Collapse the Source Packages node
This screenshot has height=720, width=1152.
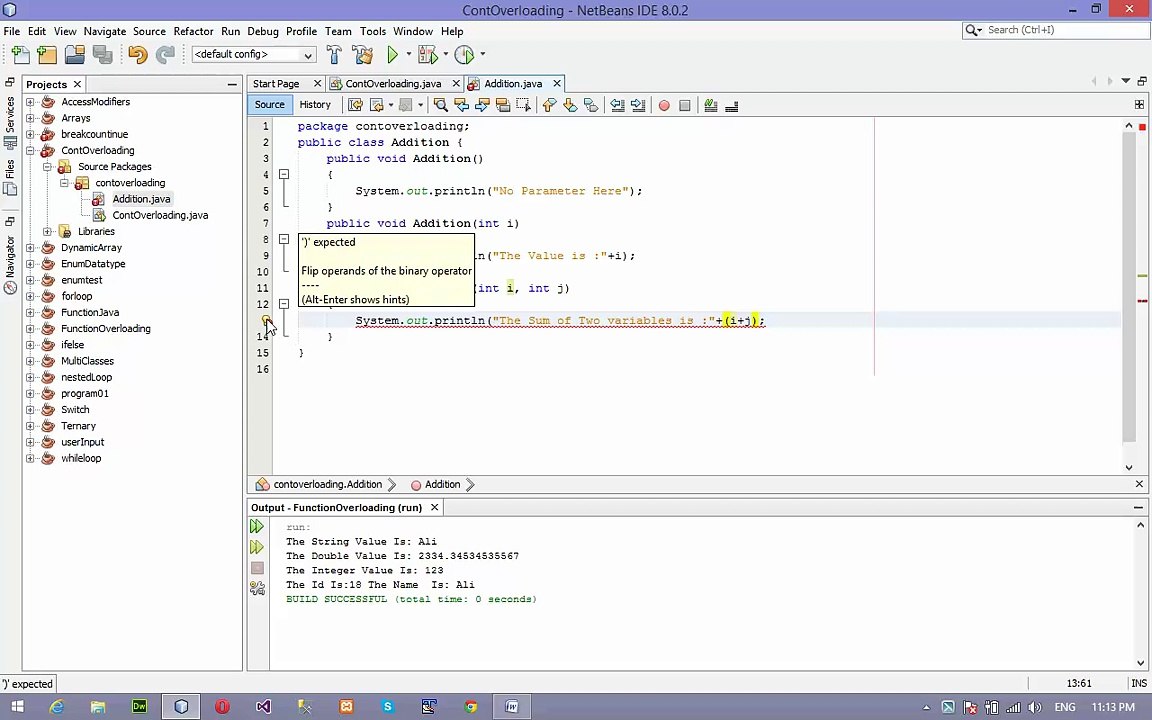[47, 167]
